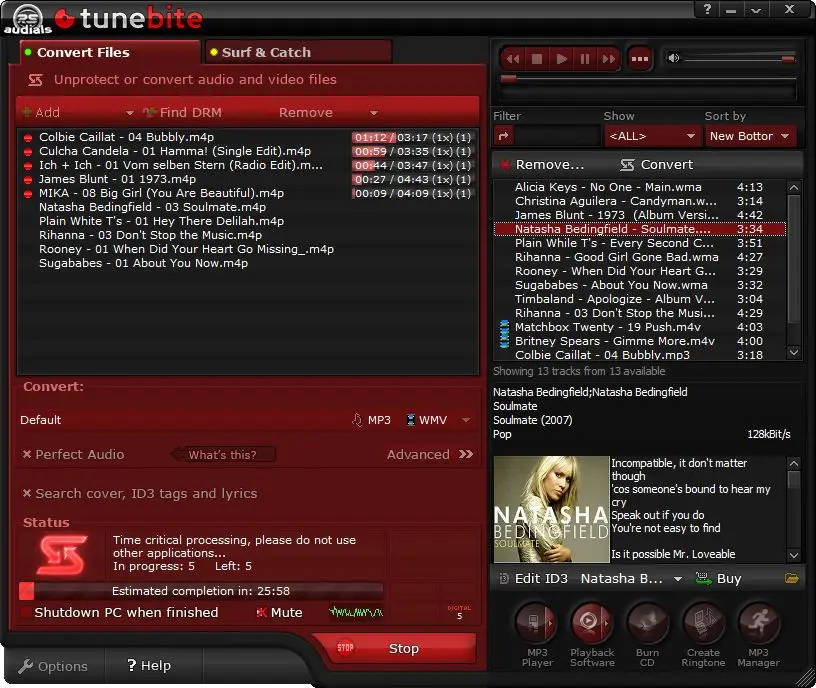The image size is (816, 688).
Task: Click the fast forward button
Action: (608, 59)
